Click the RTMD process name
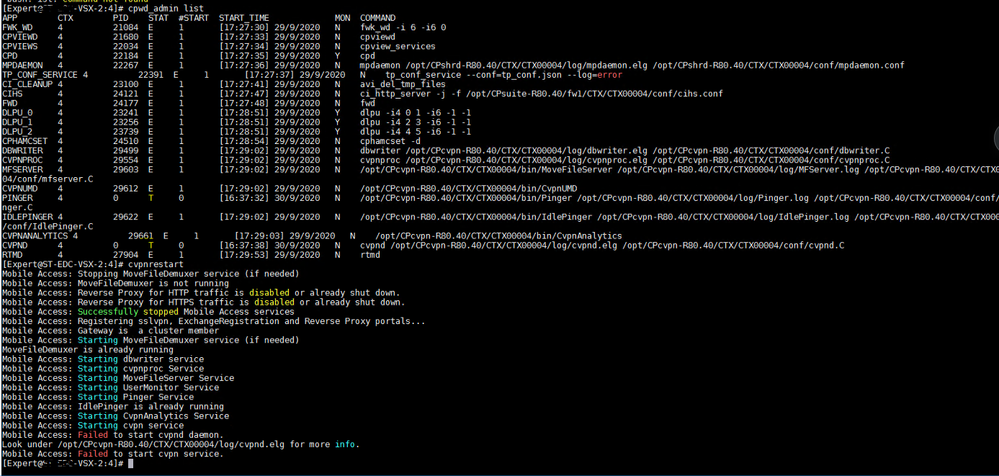Viewport: 999px width, 476px height. click(12, 255)
